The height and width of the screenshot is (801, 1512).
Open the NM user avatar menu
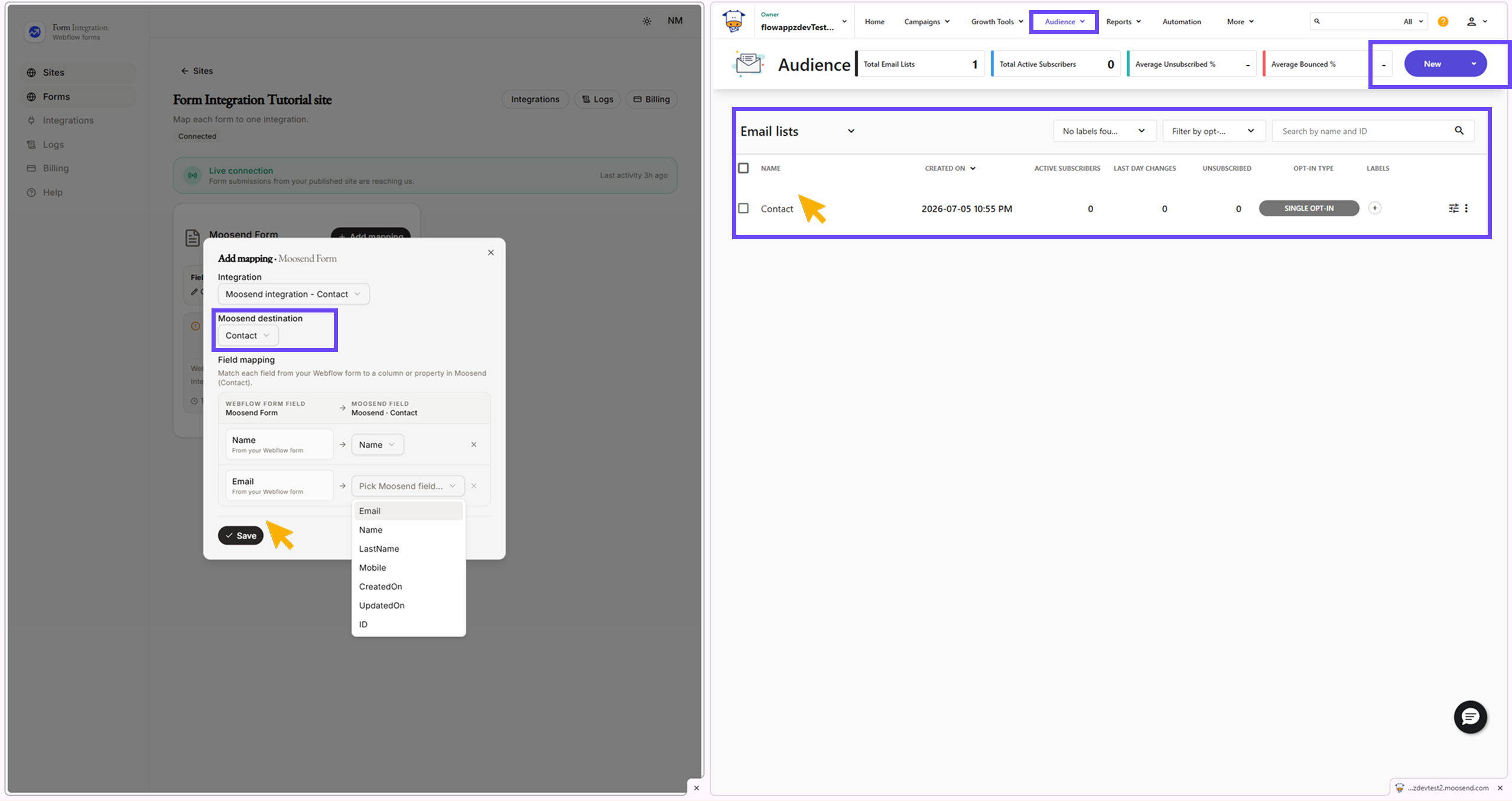point(675,21)
